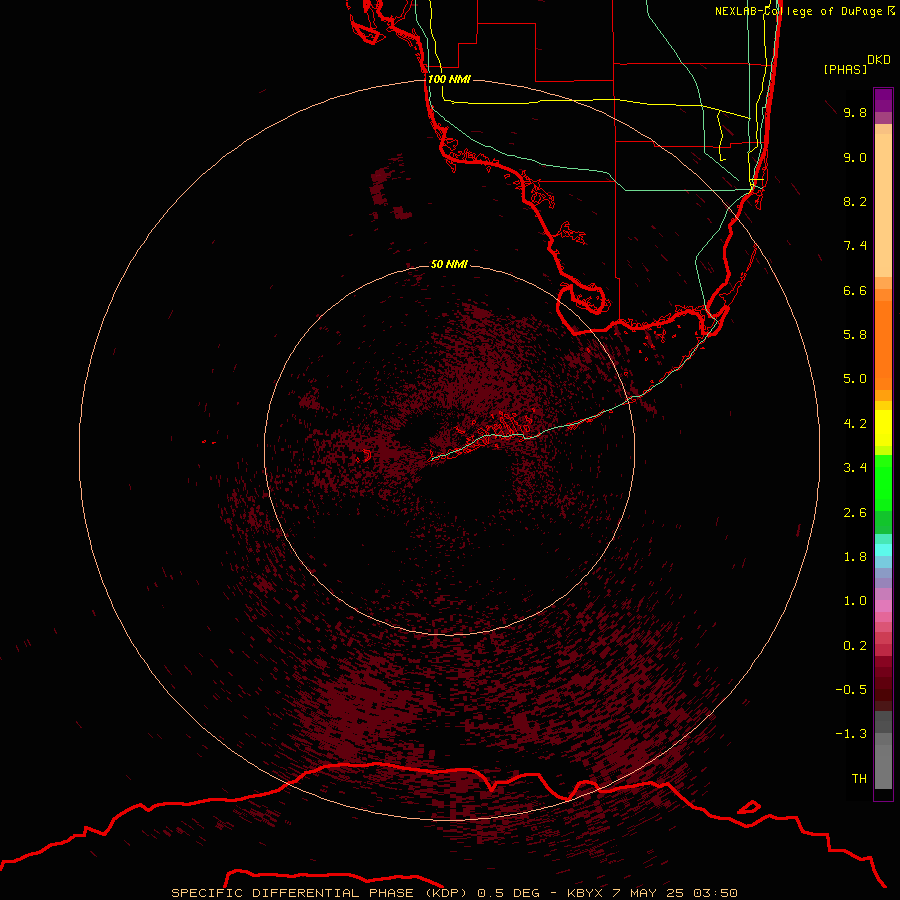Pick the yellow band of the color bar
This screenshot has width=900, height=900.
pos(883,428)
